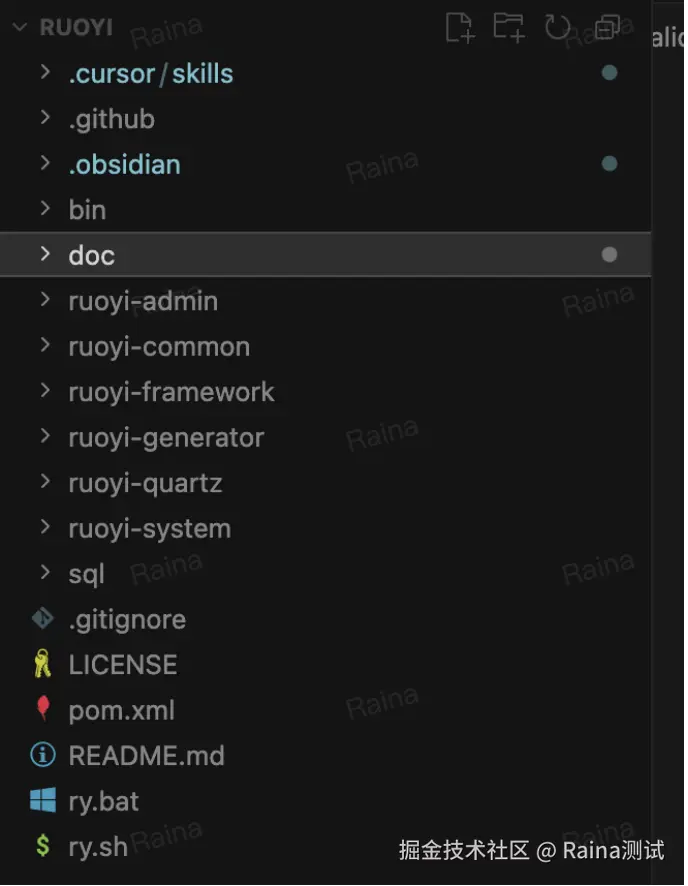Image resolution: width=688 pixels, height=886 pixels.
Task: Collapse all folders in explorer
Action: pyautogui.click(x=607, y=28)
